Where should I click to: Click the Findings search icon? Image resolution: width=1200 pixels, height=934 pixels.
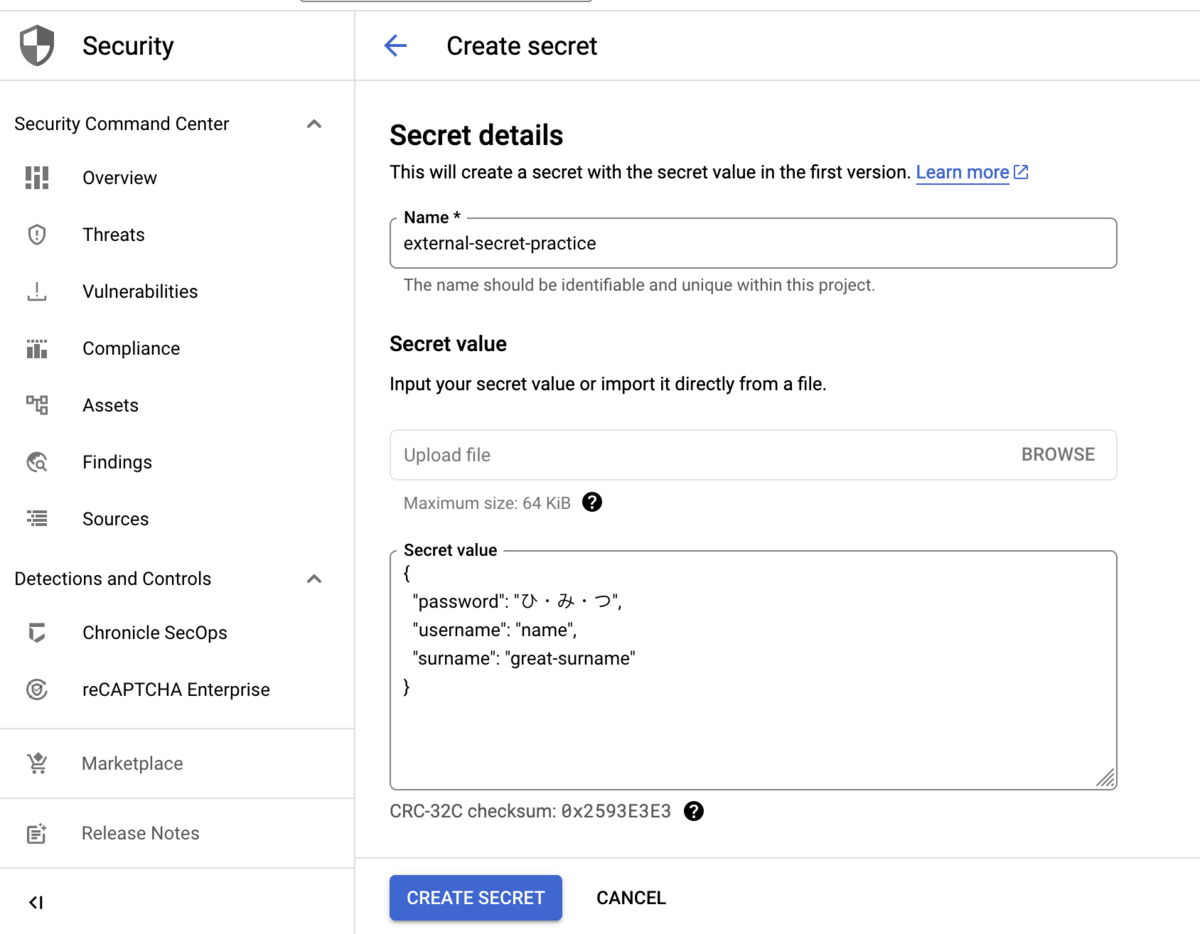point(37,462)
